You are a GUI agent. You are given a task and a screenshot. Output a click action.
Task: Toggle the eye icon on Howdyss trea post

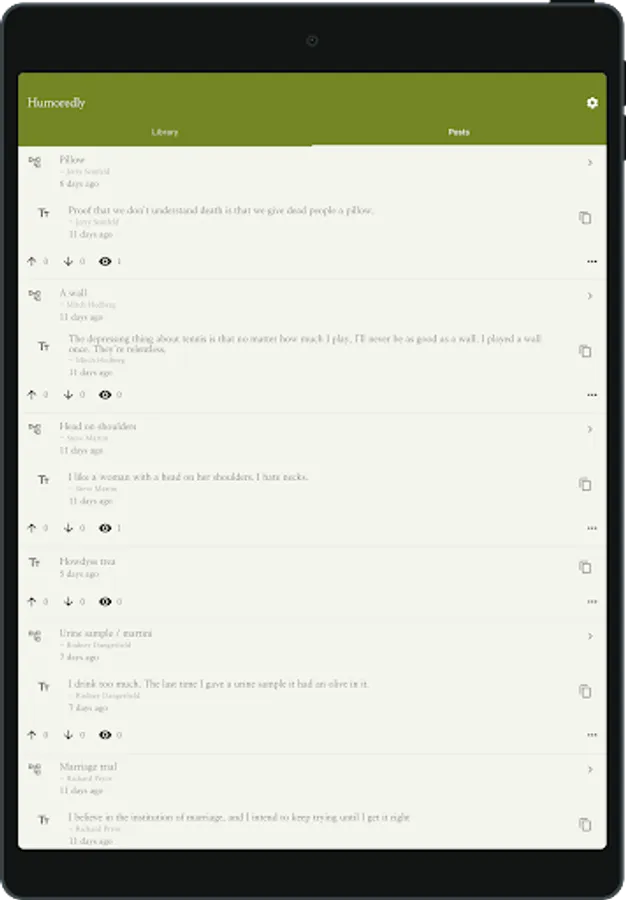coord(105,602)
